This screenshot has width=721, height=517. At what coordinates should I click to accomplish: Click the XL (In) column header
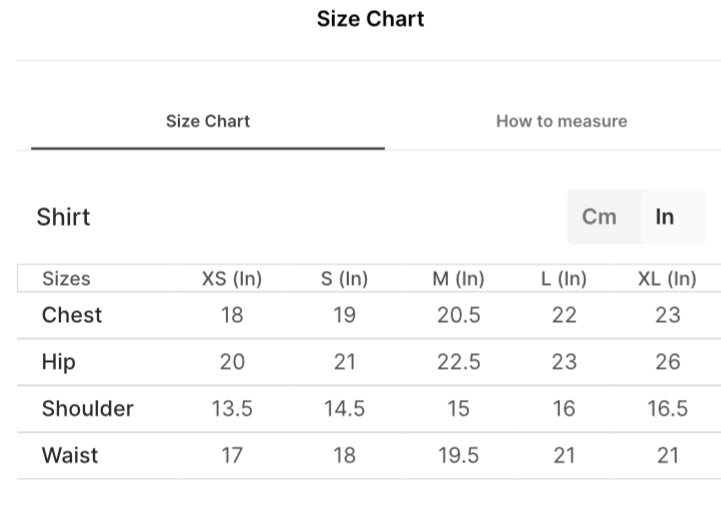[667, 279]
